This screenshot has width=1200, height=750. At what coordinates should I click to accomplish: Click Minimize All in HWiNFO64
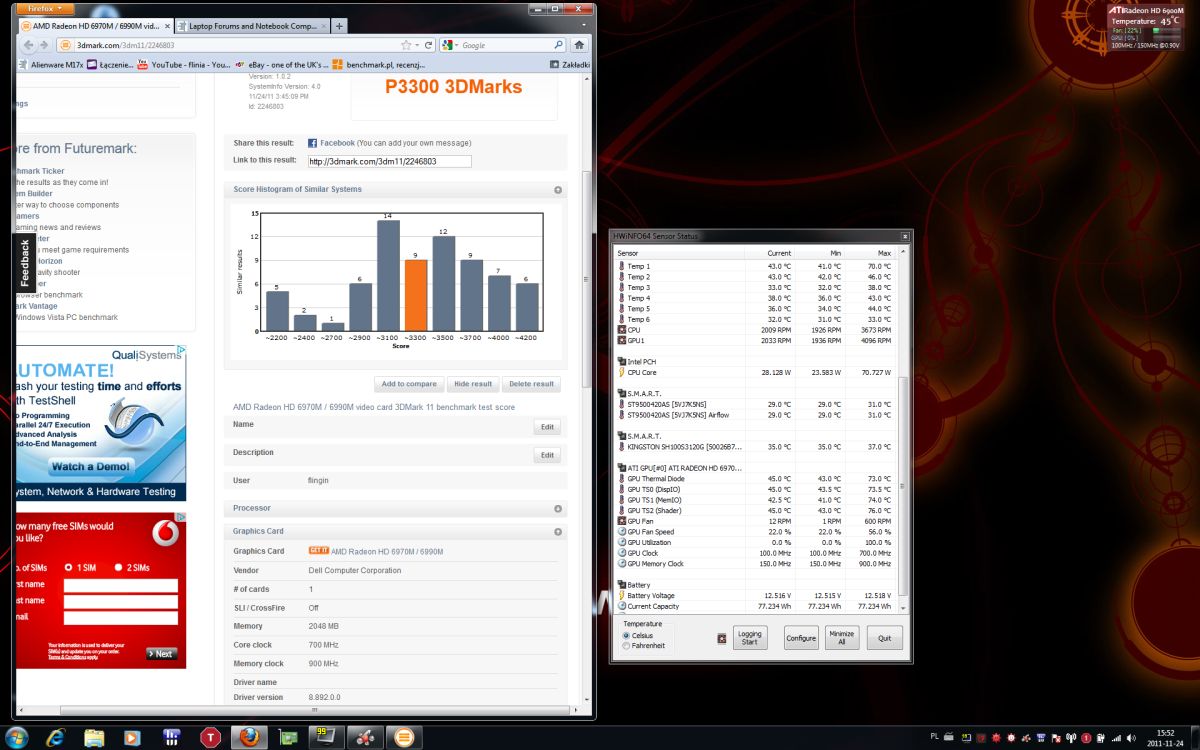coord(842,638)
